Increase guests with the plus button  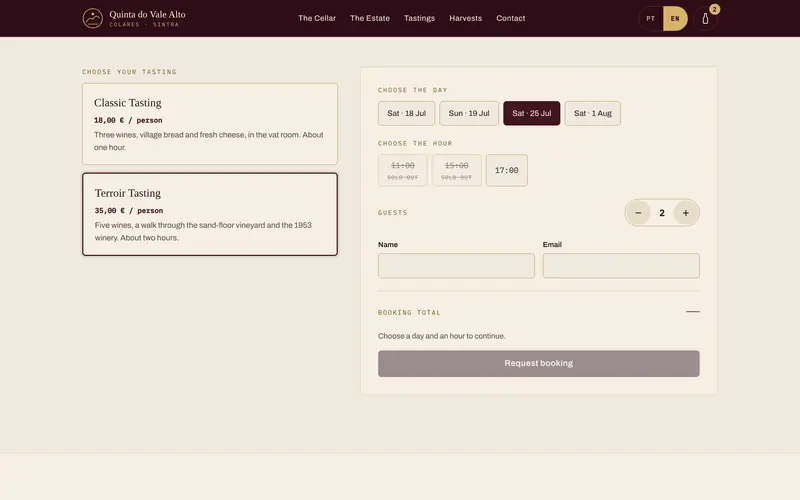tap(686, 213)
